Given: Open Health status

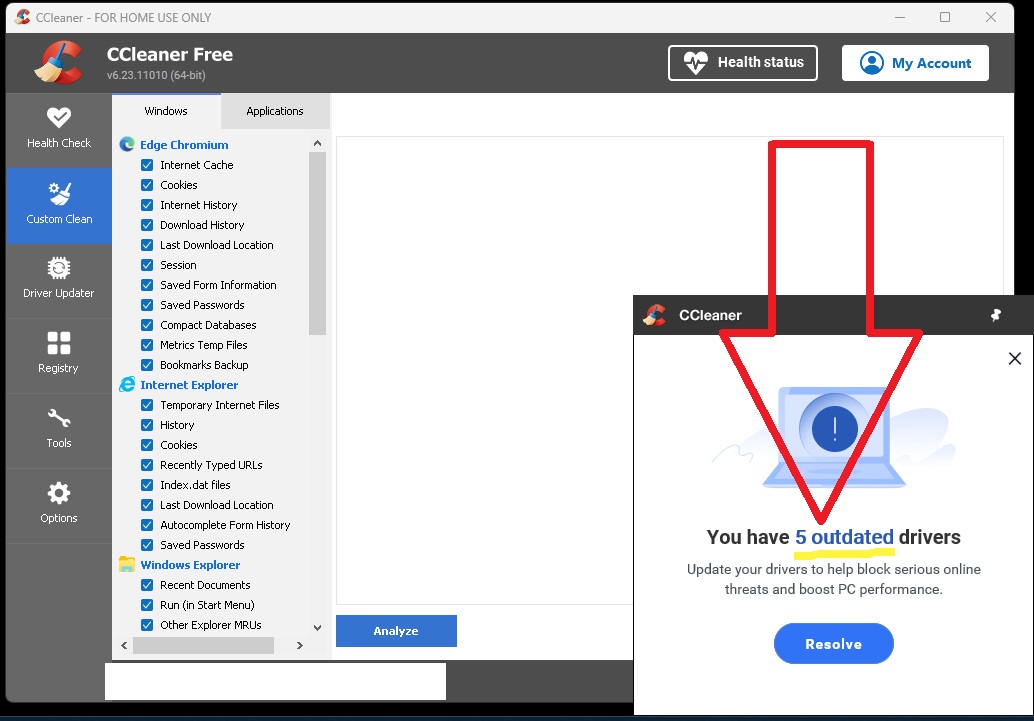Looking at the screenshot, I should click(x=743, y=63).
